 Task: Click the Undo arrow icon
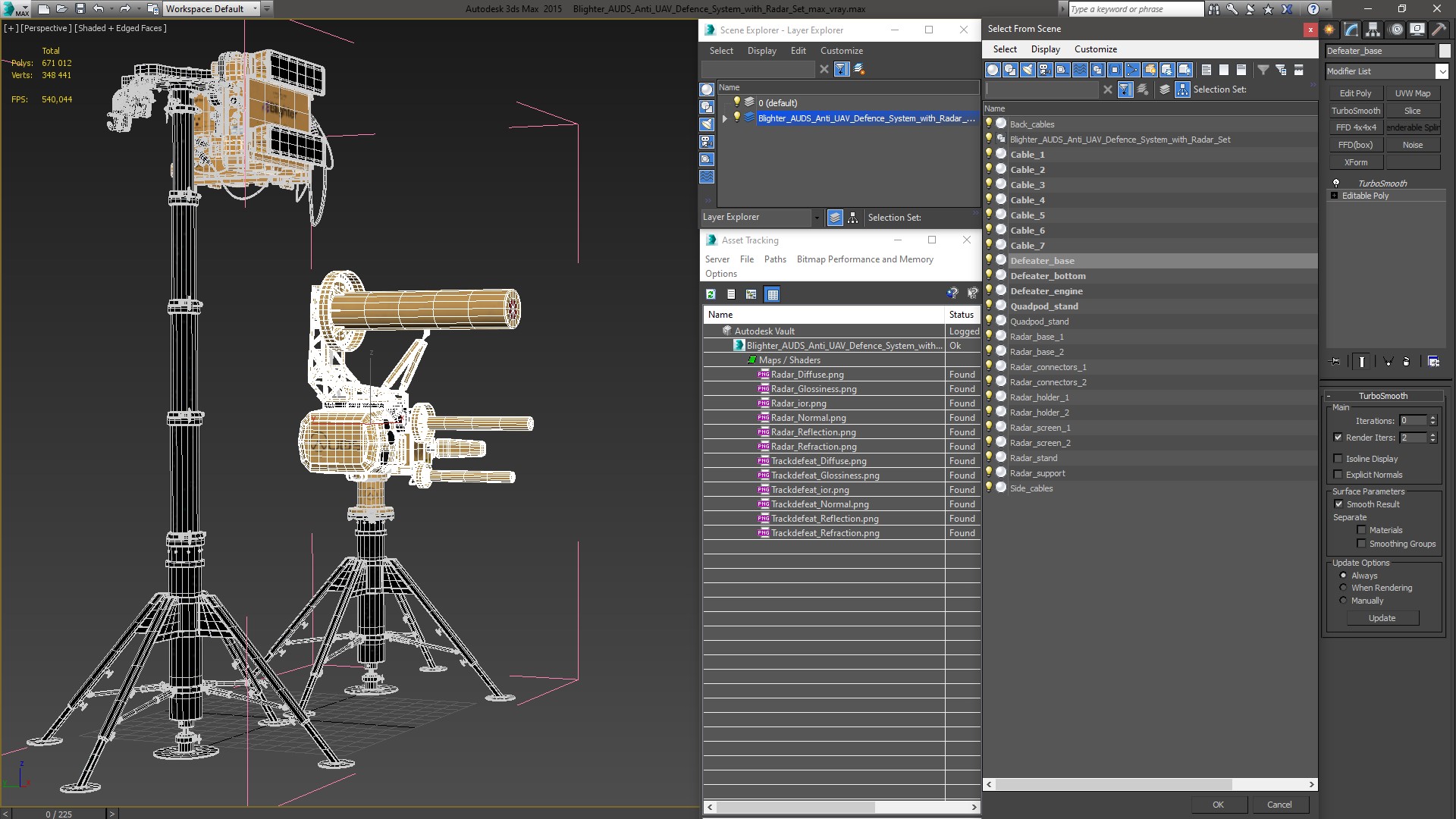(98, 9)
